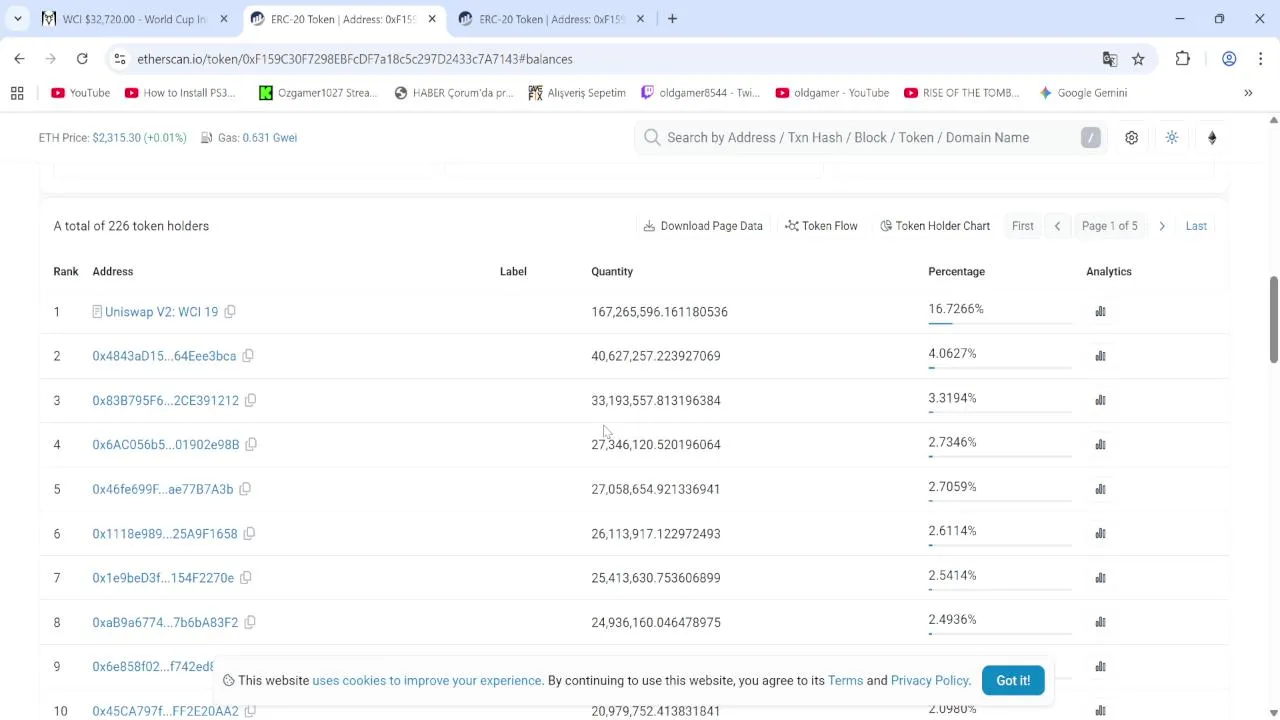Viewport: 1280px width, 720px height.
Task: Toggle Etherscan light/dark theme sun icon
Action: tap(1172, 138)
